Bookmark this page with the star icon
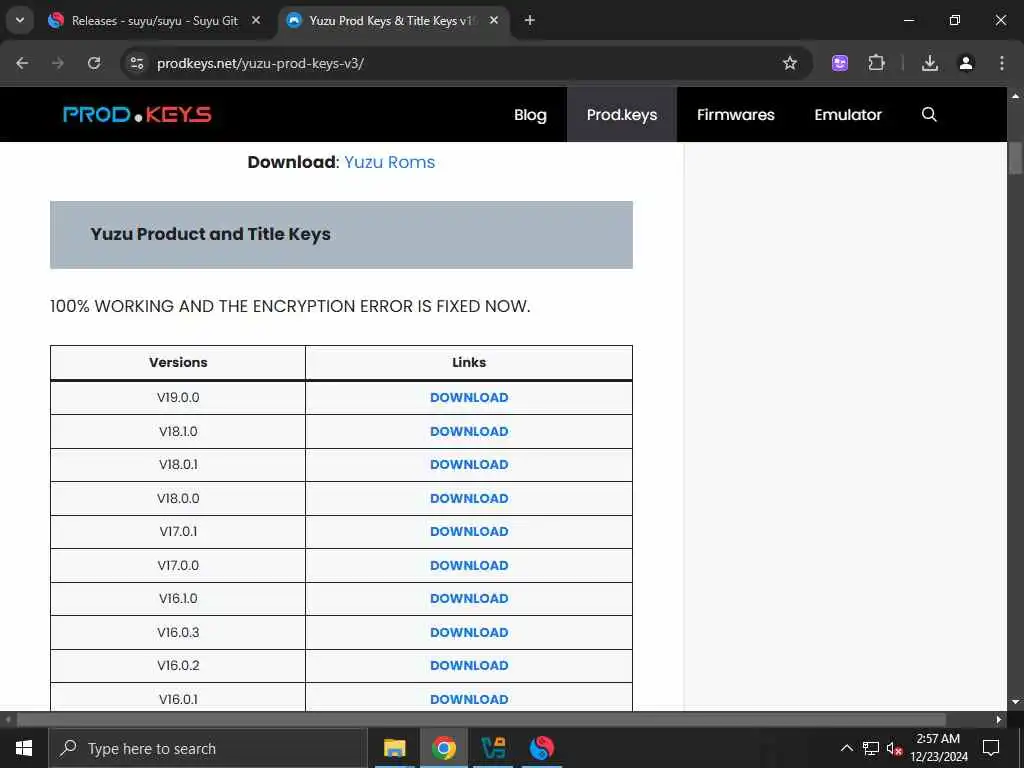The width and height of the screenshot is (1024, 768). [x=790, y=63]
